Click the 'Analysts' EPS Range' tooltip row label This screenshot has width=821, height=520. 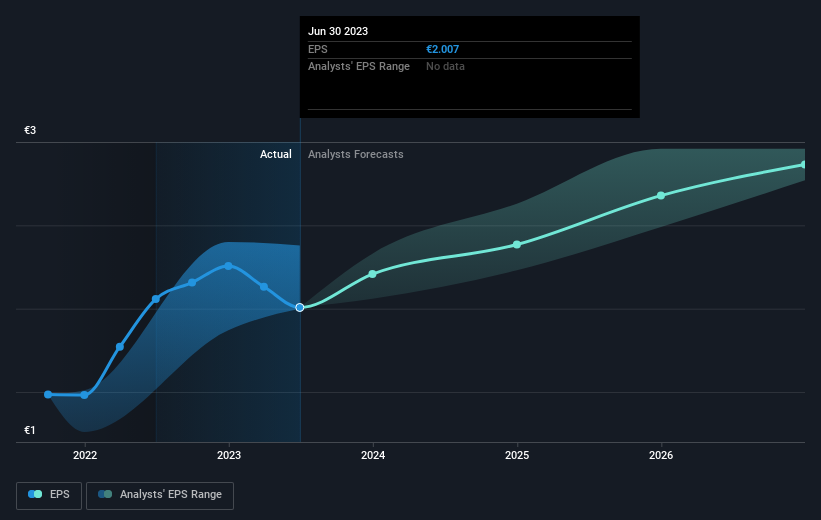coord(359,67)
